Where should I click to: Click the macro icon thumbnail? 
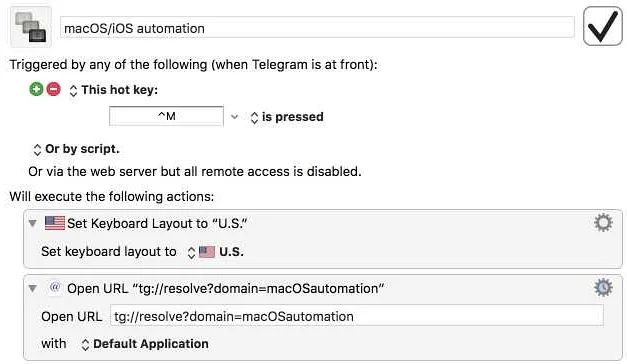31,27
